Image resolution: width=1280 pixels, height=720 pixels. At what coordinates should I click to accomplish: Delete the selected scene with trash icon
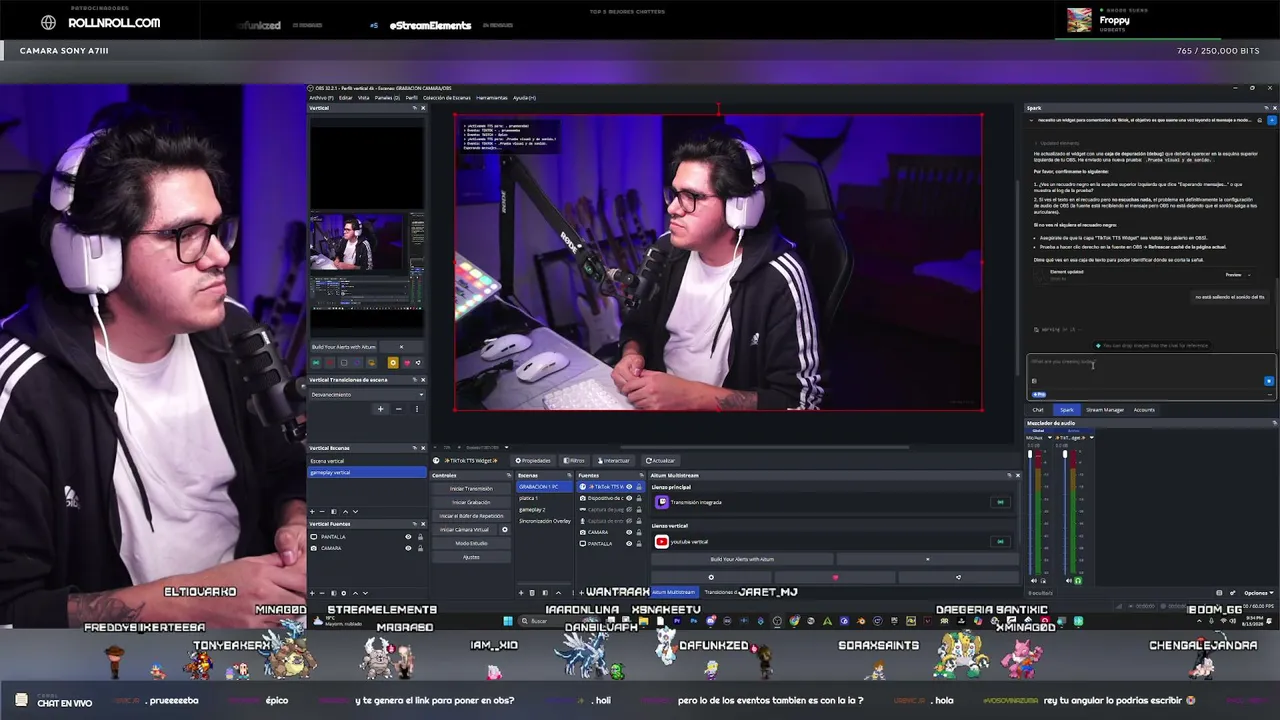[532, 593]
